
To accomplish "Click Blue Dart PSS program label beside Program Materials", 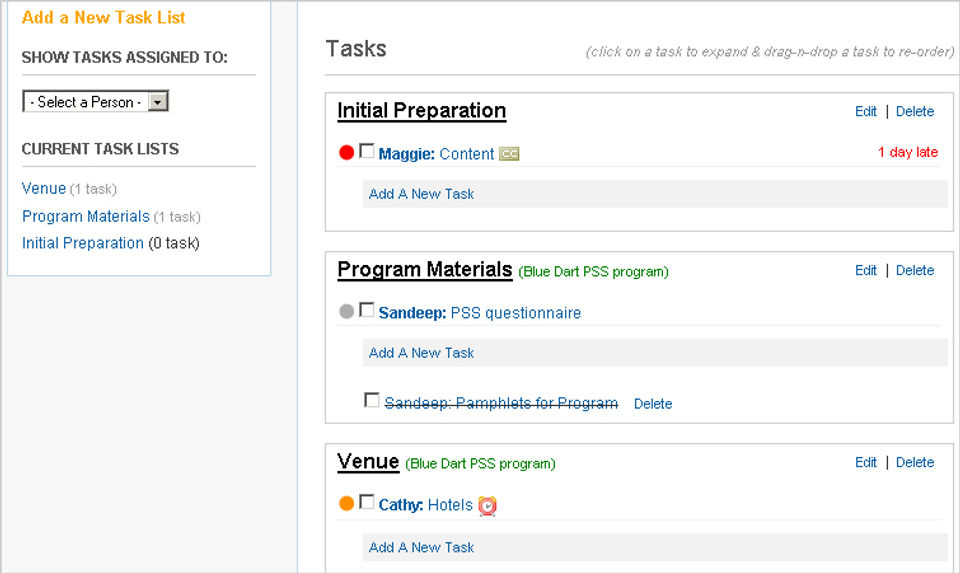I will tap(593, 272).
